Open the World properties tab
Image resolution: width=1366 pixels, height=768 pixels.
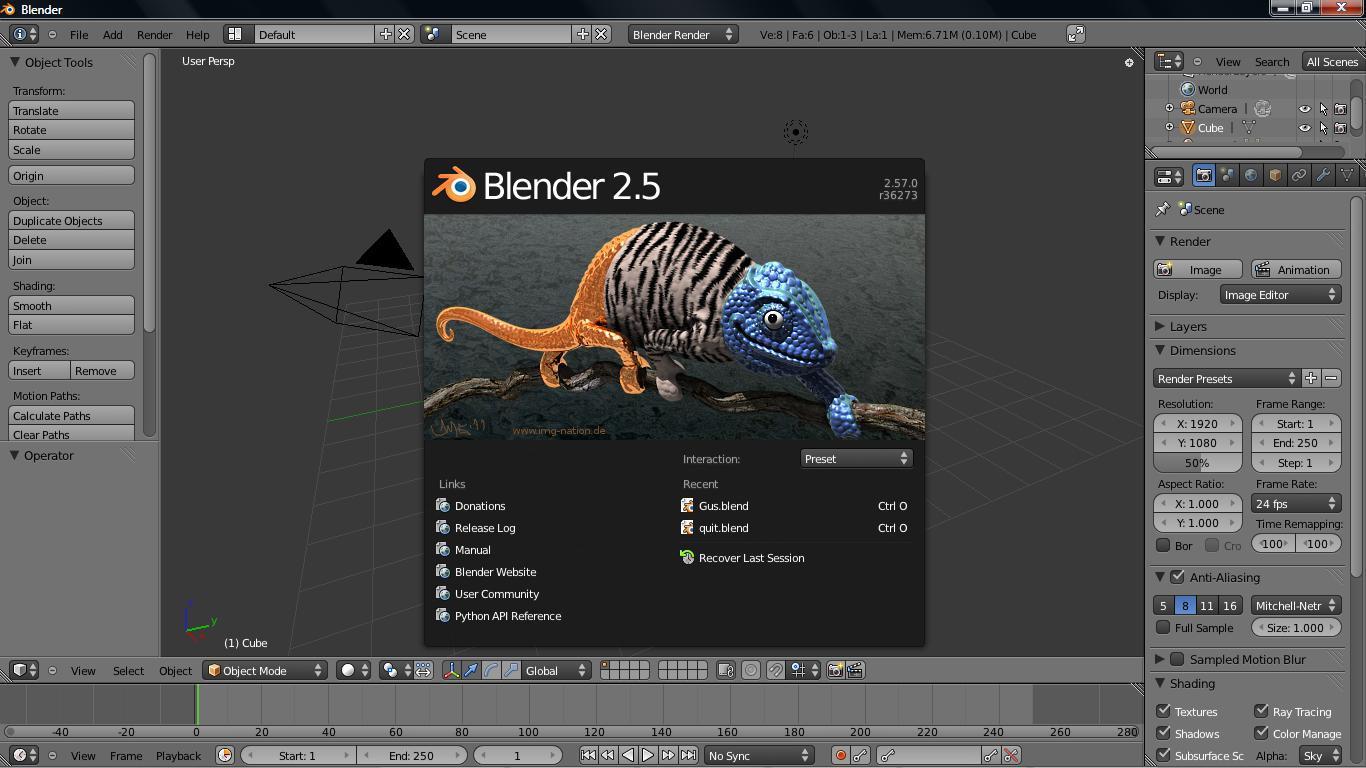pyautogui.click(x=1251, y=175)
